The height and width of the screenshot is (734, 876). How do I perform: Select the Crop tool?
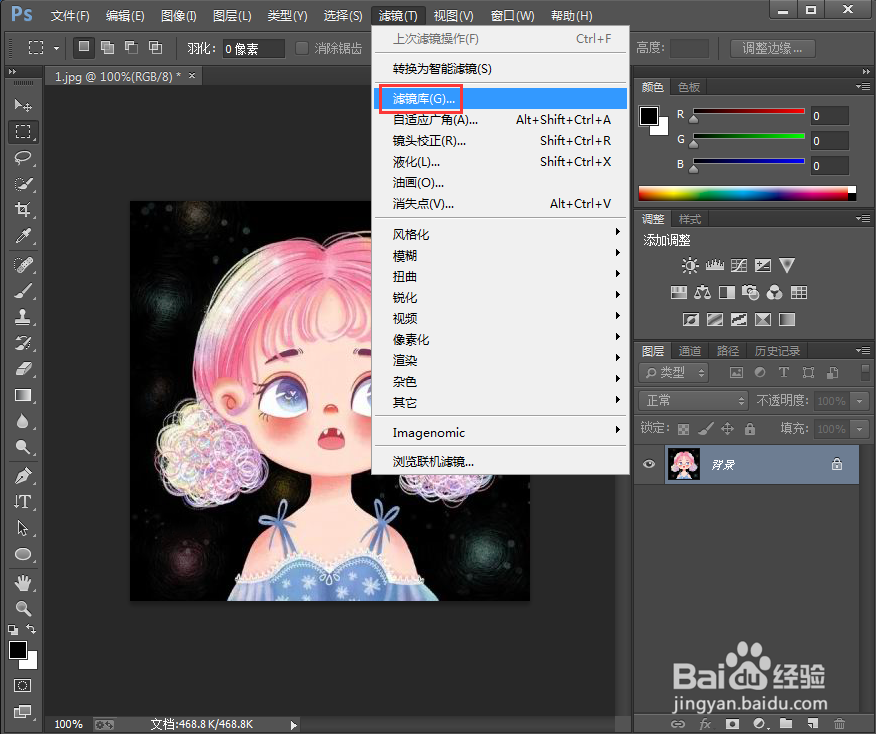click(23, 209)
